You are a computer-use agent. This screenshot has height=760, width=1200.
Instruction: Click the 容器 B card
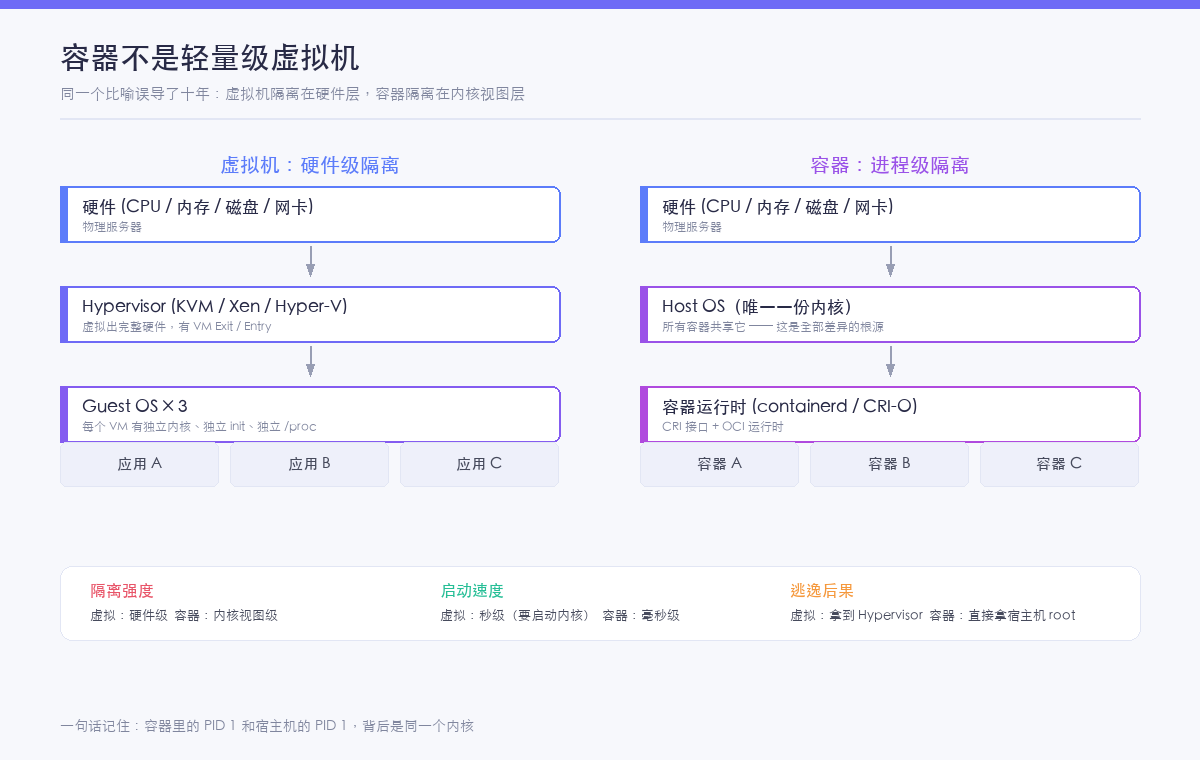[x=889, y=464]
